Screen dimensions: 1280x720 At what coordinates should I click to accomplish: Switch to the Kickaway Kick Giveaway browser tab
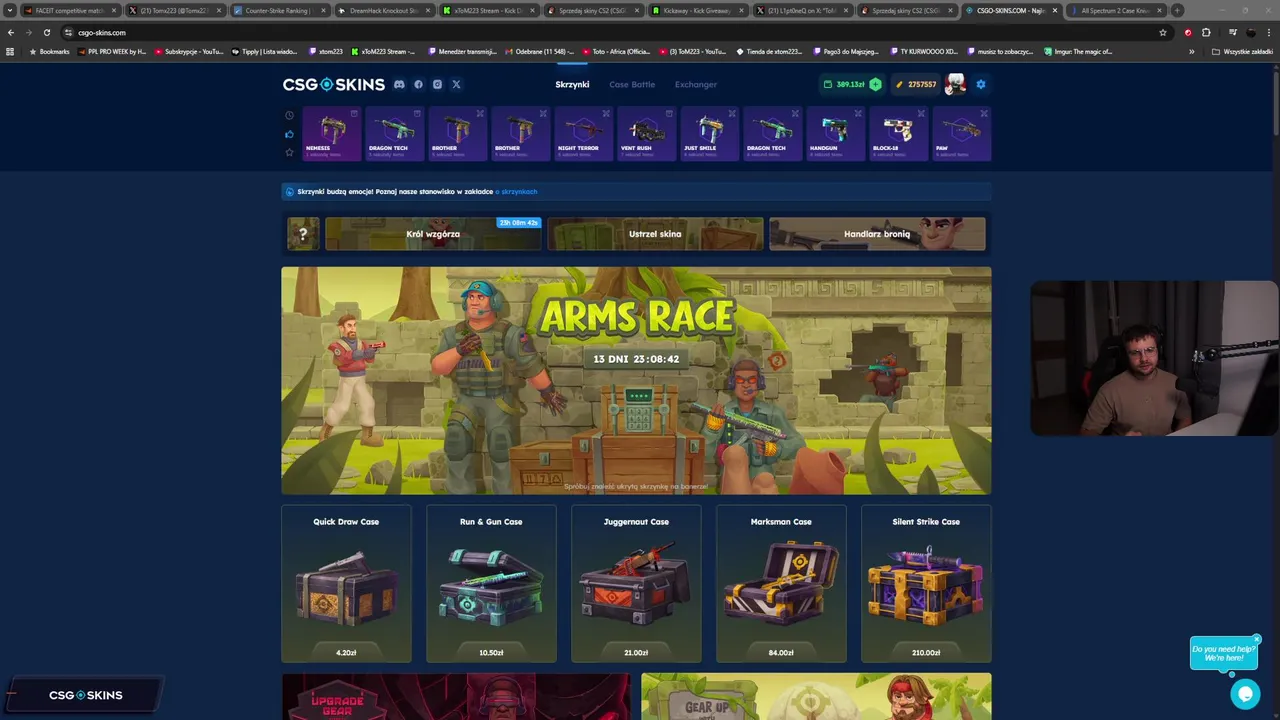[x=697, y=10]
